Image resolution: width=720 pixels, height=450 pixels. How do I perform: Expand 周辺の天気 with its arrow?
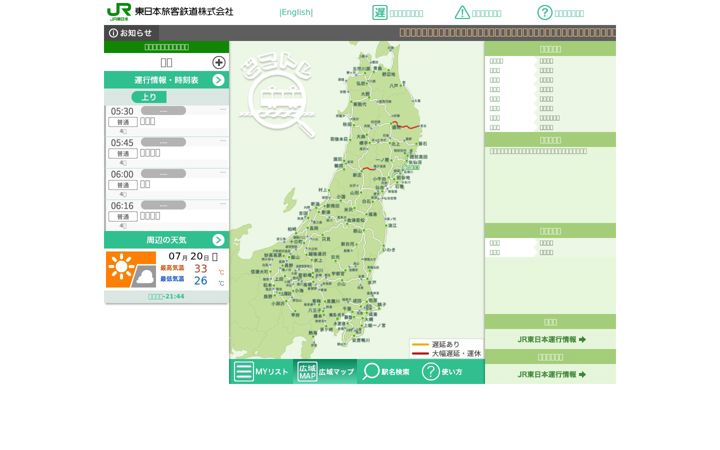pyautogui.click(x=219, y=240)
